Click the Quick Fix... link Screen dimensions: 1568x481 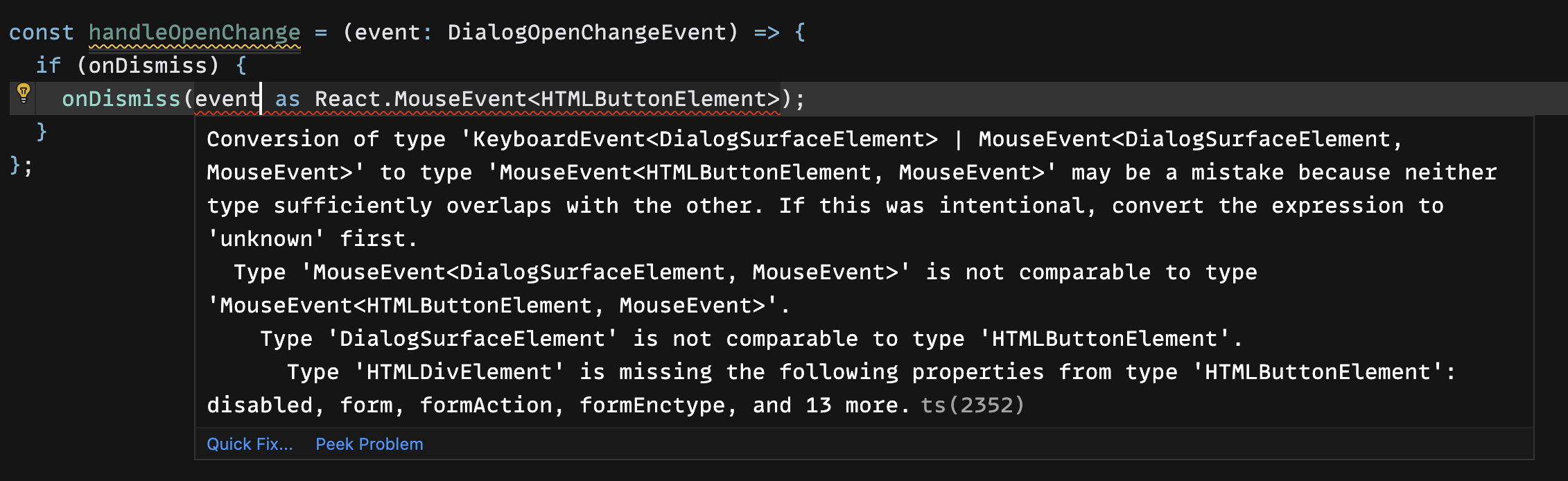[250, 444]
